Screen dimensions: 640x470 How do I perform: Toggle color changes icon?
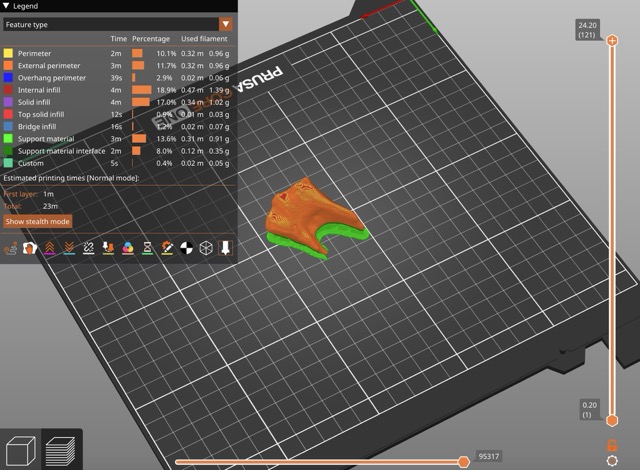pyautogui.click(x=127, y=247)
